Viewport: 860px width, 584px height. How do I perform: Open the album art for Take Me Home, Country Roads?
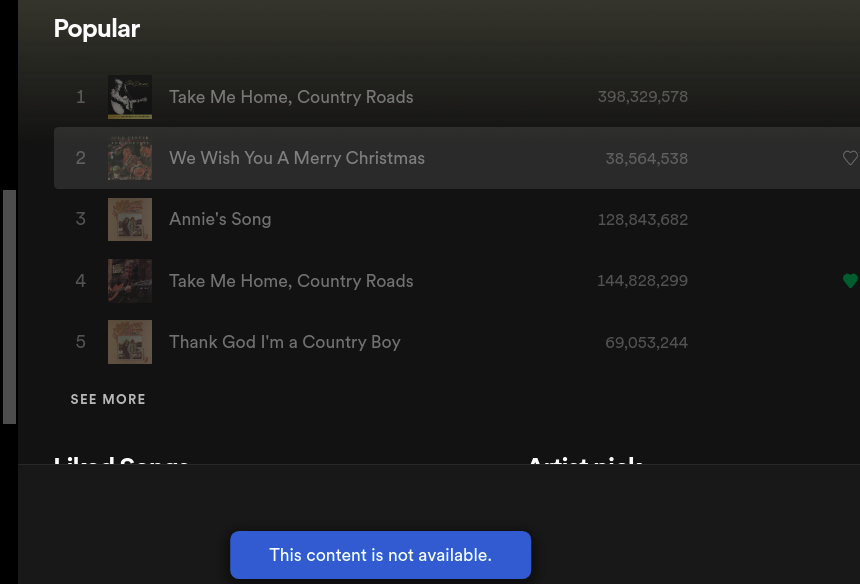(129, 97)
